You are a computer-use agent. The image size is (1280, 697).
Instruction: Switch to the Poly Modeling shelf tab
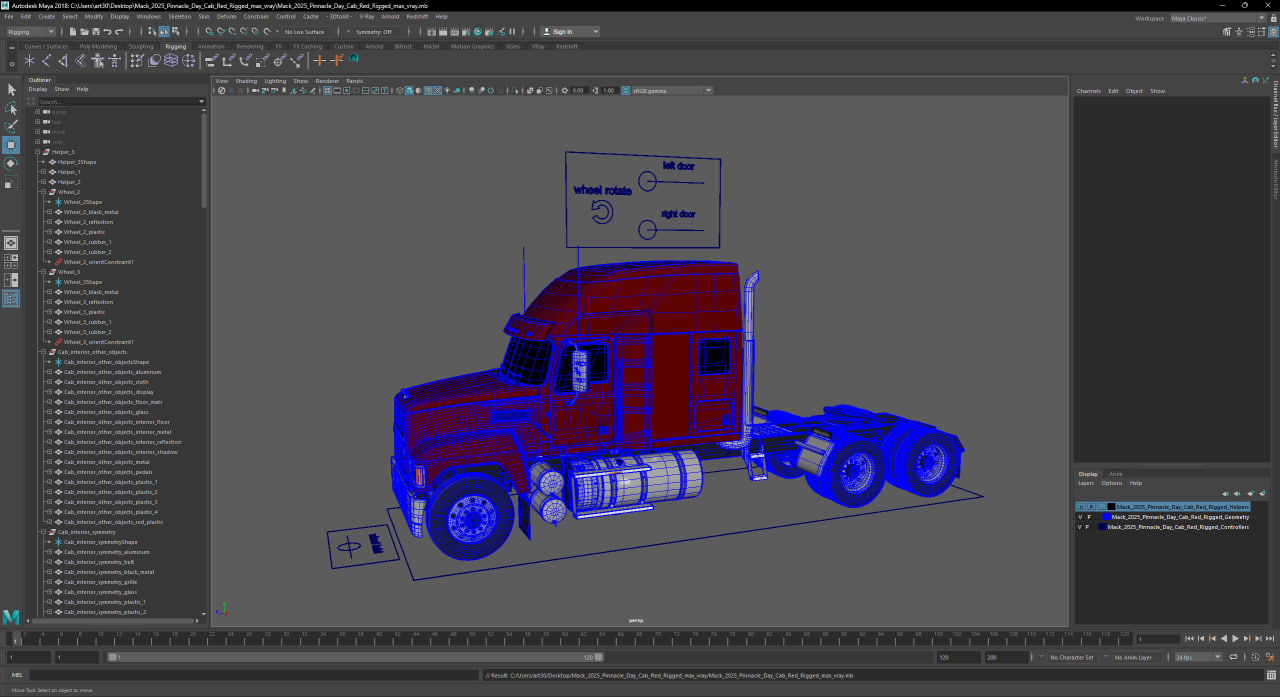[99, 46]
